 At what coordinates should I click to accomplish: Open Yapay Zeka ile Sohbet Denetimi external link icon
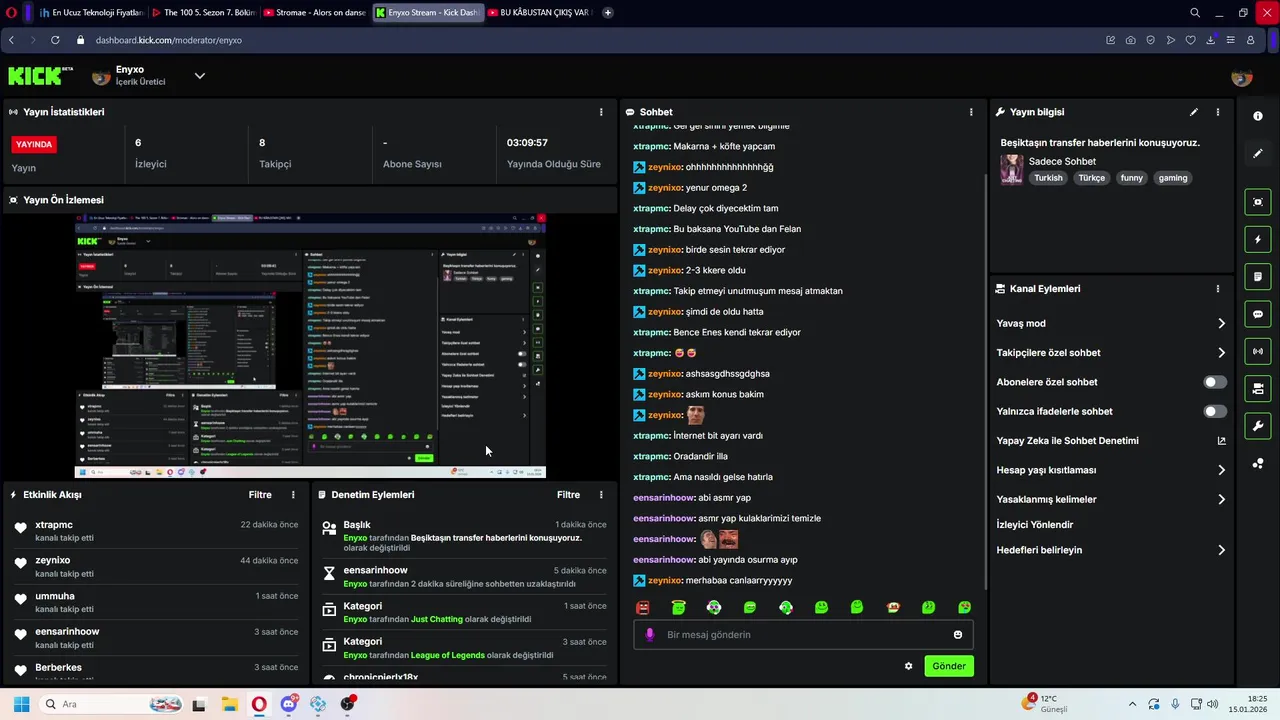[1221, 441]
